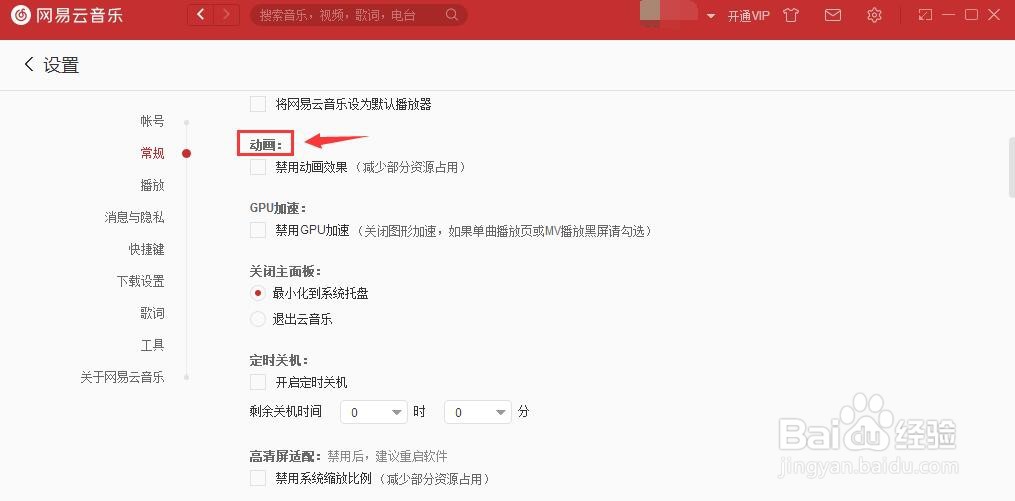Go to 常规 settings section
Image resolution: width=1015 pixels, height=501 pixels.
[152, 153]
